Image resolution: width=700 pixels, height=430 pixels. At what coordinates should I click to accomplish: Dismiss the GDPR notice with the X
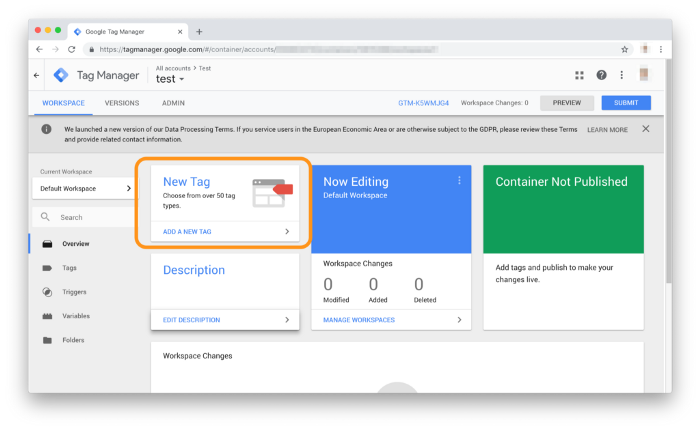point(646,129)
